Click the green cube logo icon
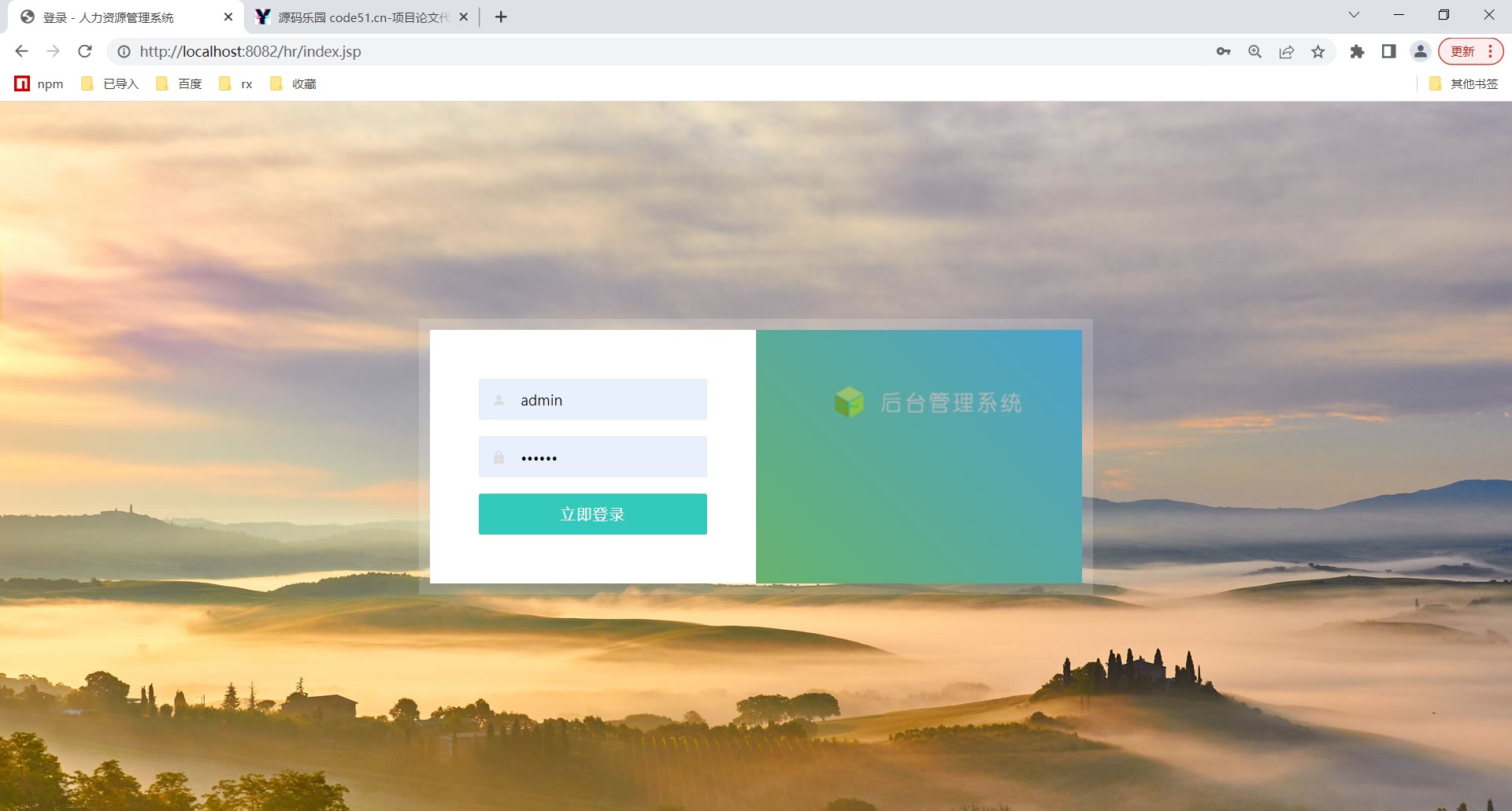 click(x=849, y=402)
